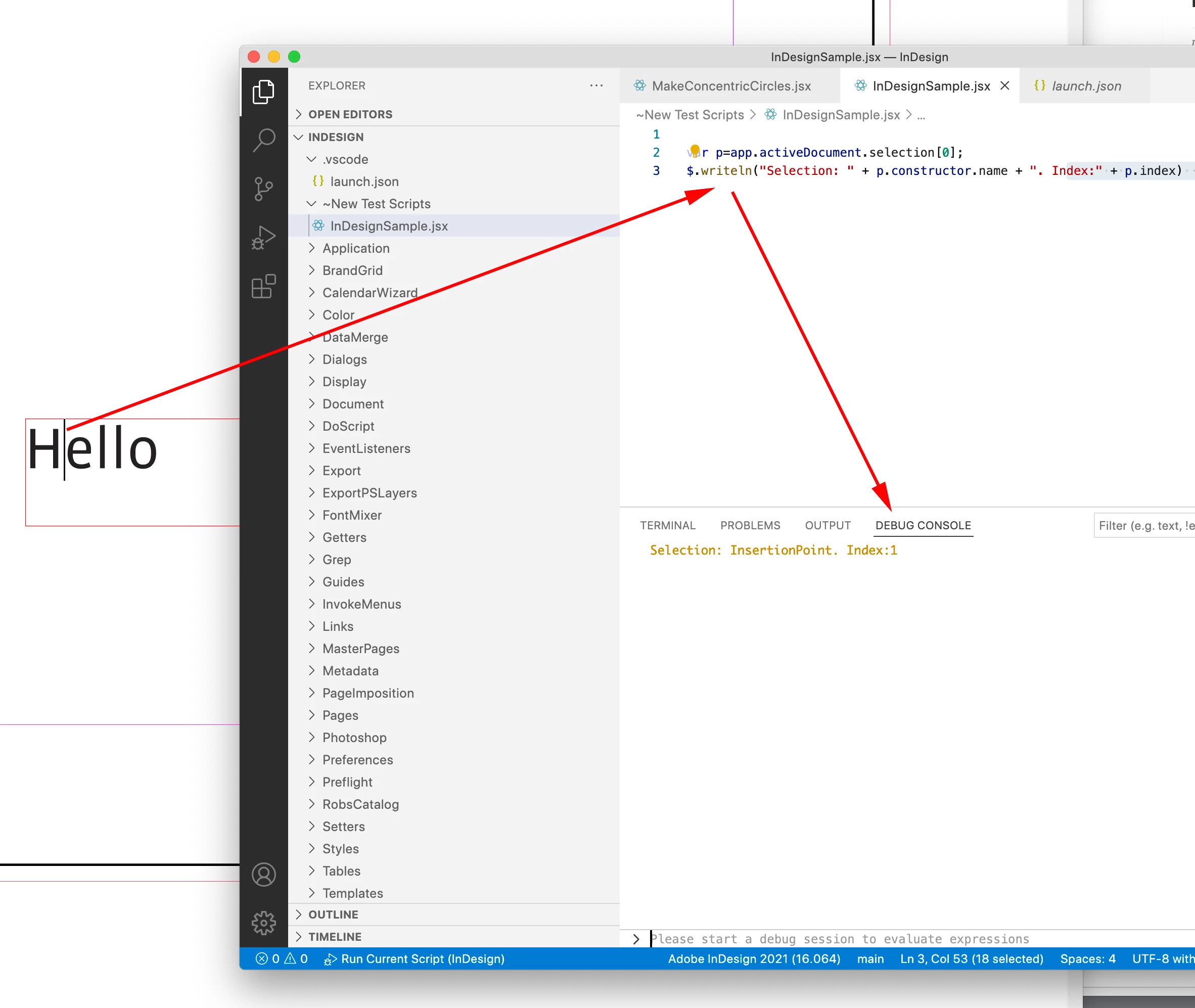The width and height of the screenshot is (1195, 1008).
Task: Open launch.json in the file tree
Action: 364,181
